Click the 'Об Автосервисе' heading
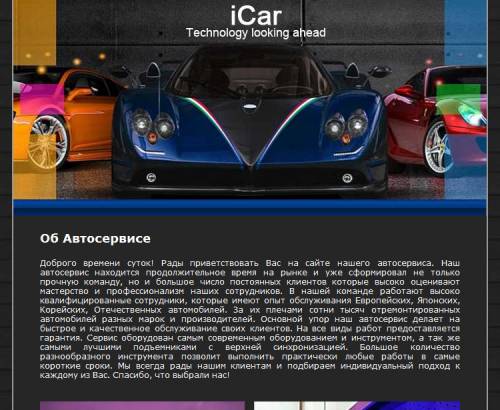Viewport: 500px width, 410px height. [x=95, y=239]
